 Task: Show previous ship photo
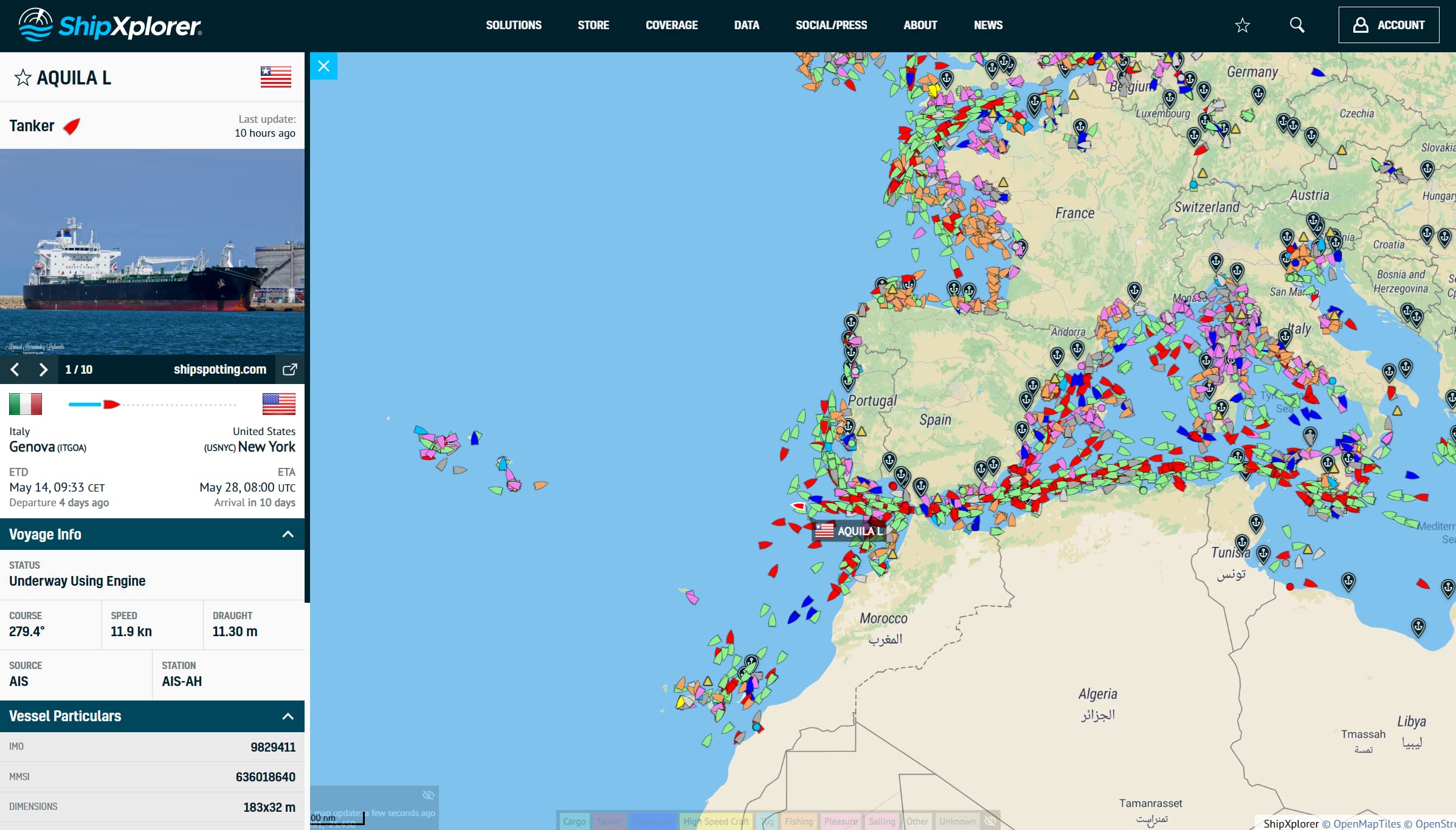tap(15, 369)
